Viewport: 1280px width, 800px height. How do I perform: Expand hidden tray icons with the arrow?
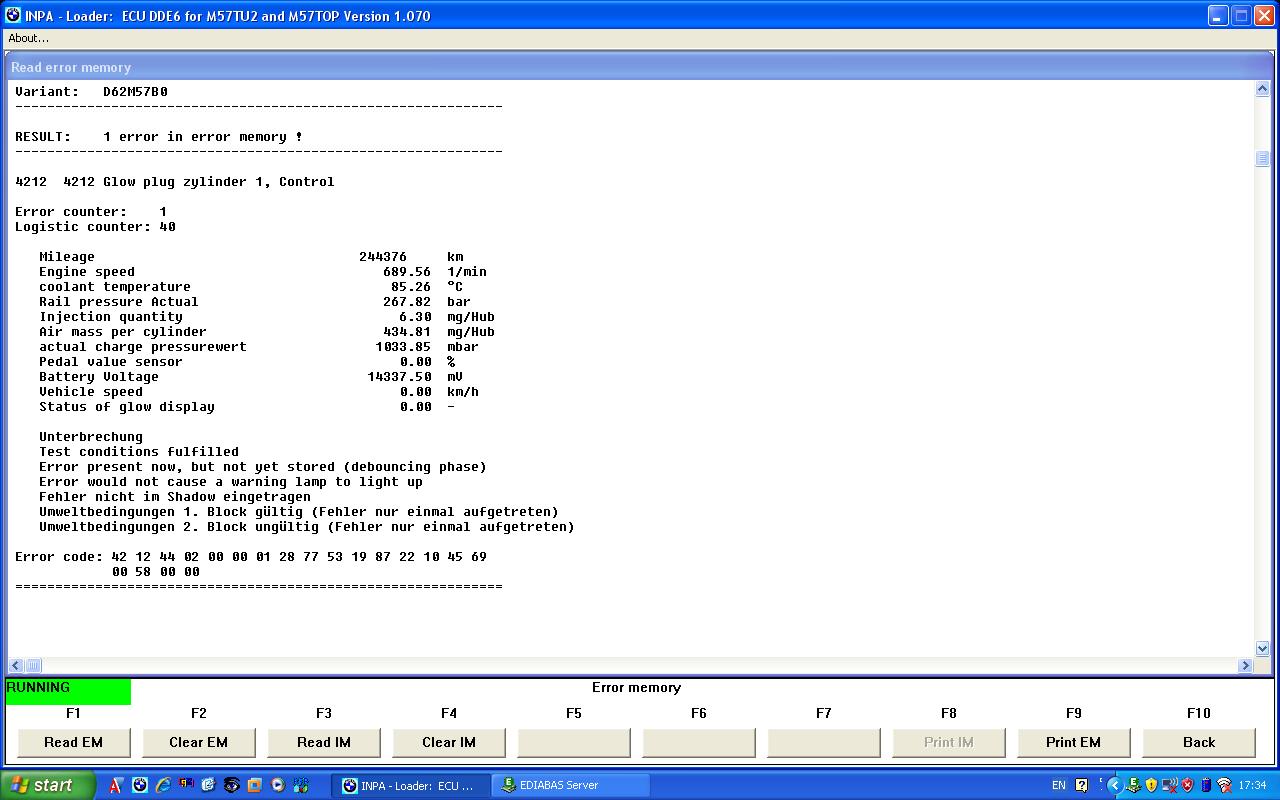click(1114, 785)
